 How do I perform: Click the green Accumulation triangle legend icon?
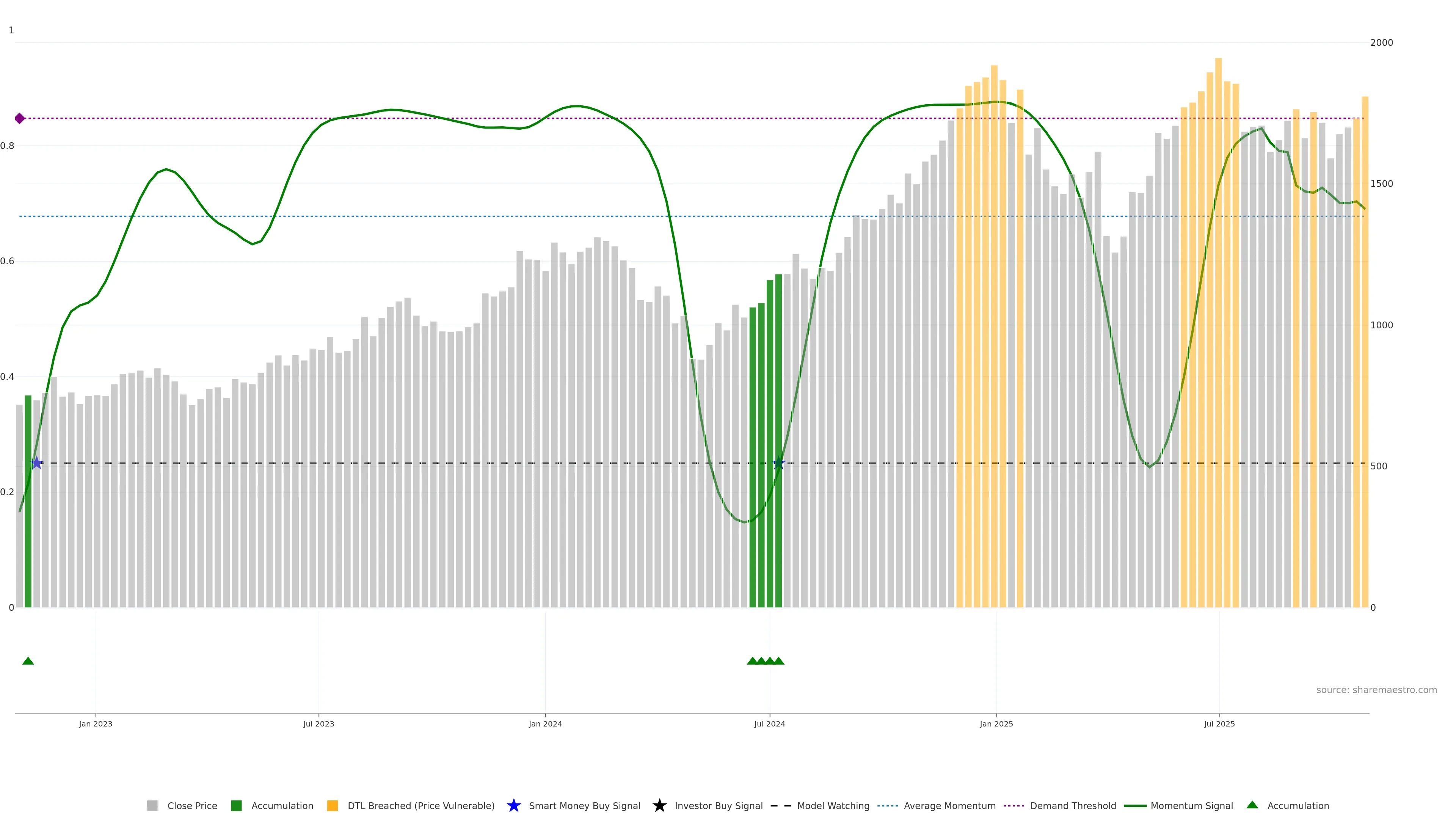[x=1252, y=805]
